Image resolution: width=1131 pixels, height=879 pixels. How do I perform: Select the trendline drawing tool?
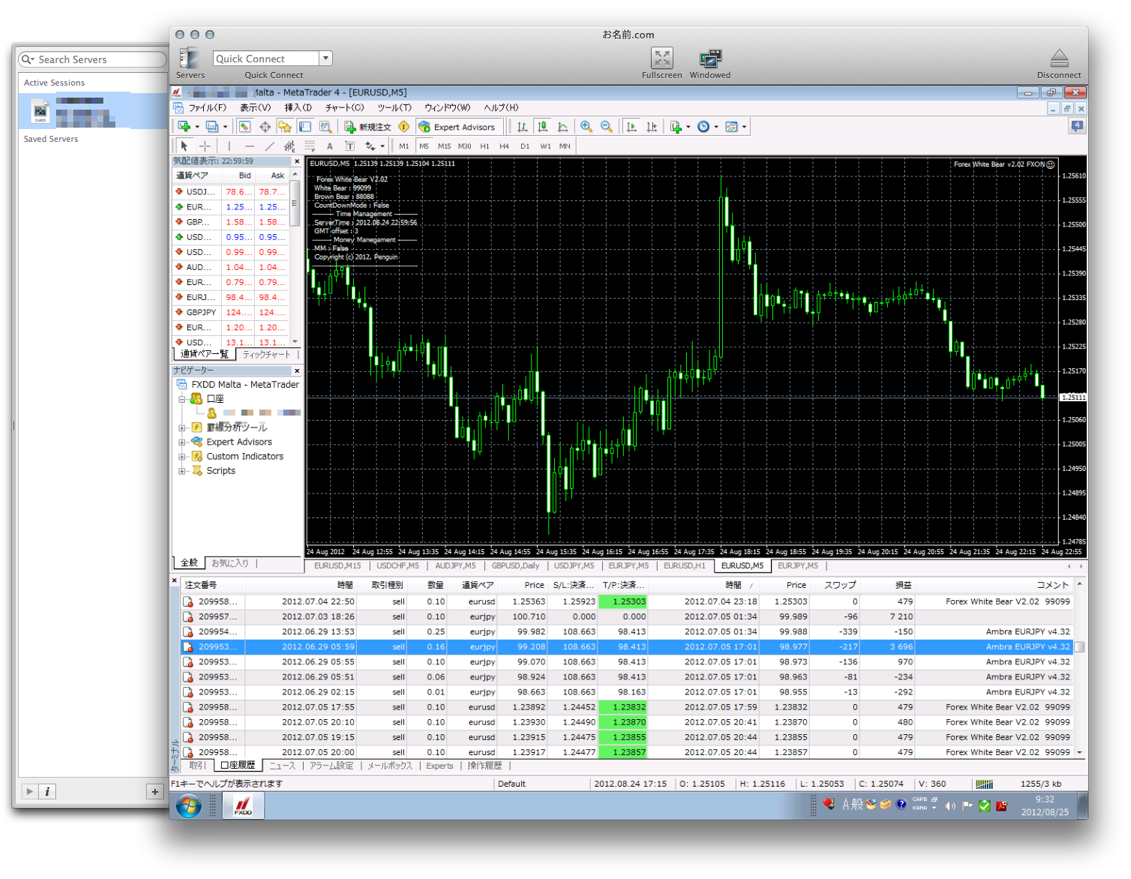270,146
